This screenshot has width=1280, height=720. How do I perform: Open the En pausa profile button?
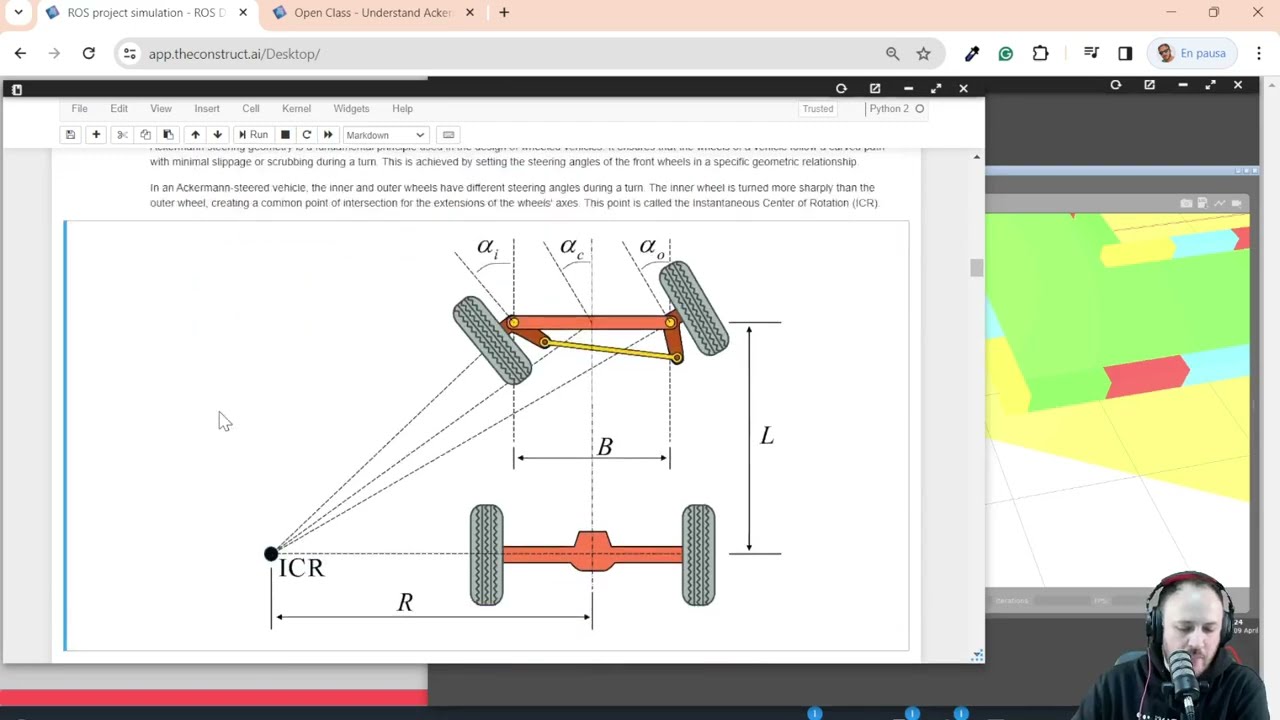[x=1190, y=53]
